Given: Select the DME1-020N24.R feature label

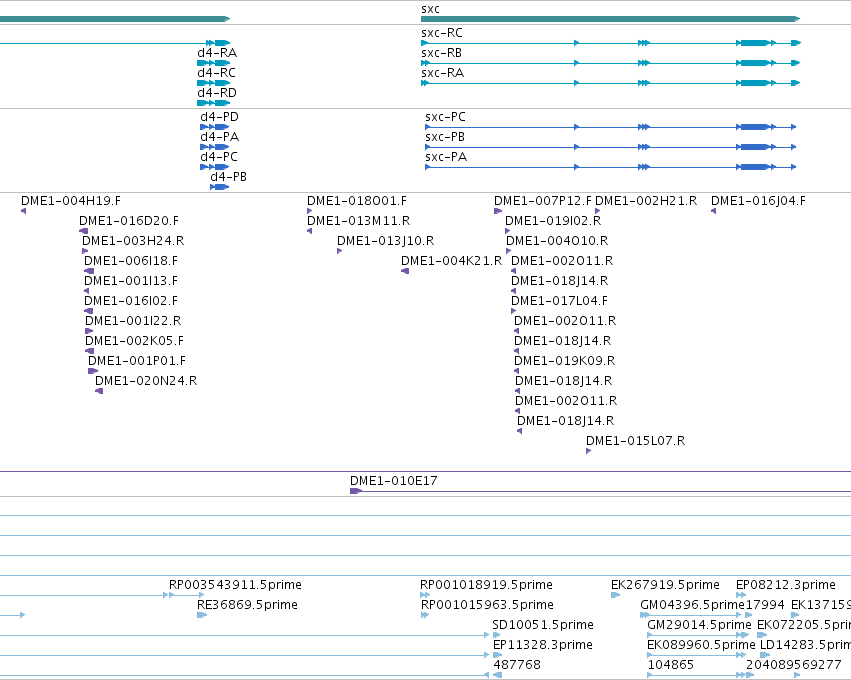Looking at the screenshot, I should (146, 382).
